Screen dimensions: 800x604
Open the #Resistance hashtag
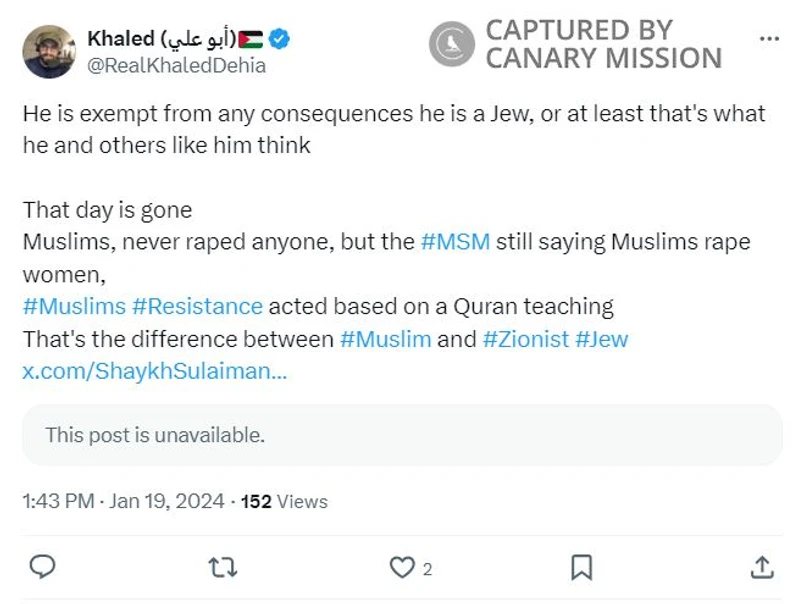coord(197,305)
